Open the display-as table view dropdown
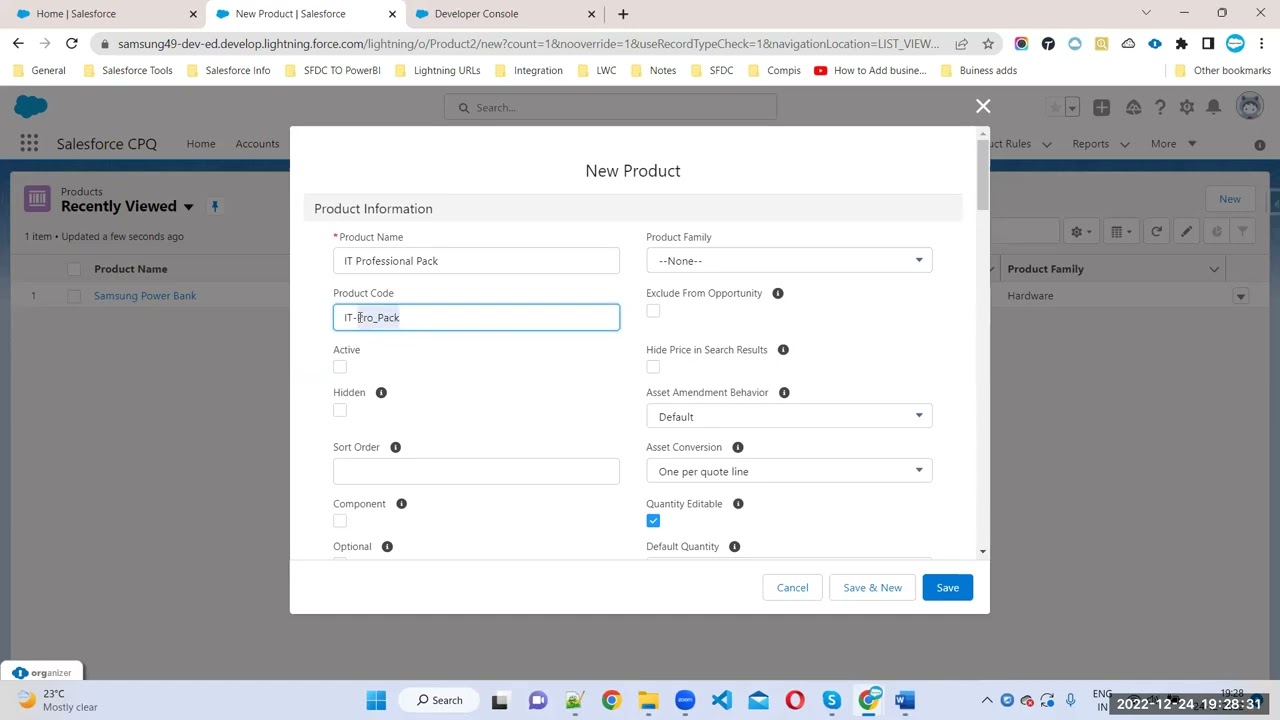 1122,232
